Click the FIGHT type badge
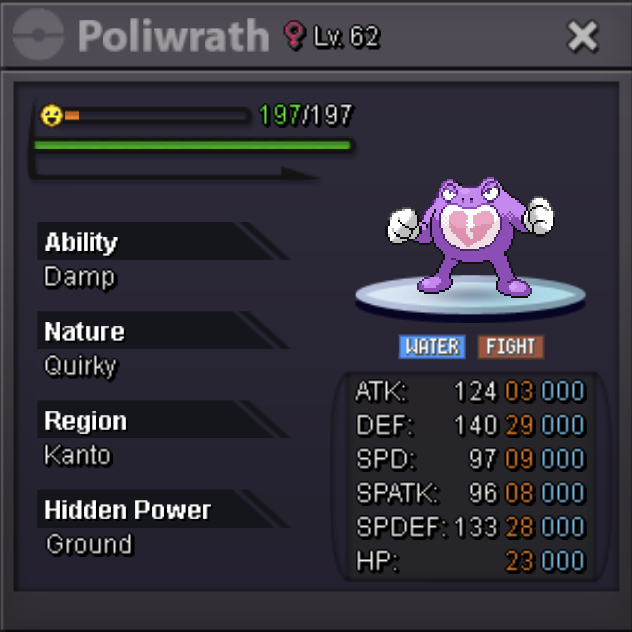 coord(511,347)
